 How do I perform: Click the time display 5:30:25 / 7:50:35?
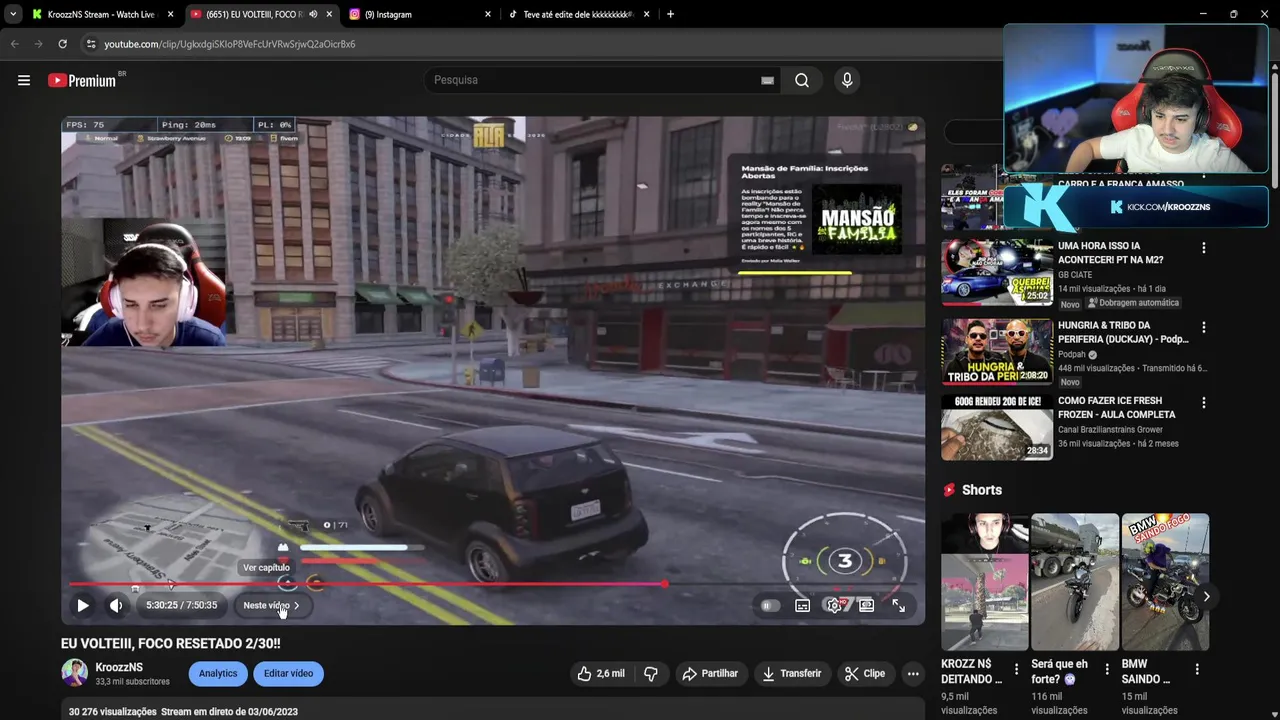pyautogui.click(x=181, y=605)
